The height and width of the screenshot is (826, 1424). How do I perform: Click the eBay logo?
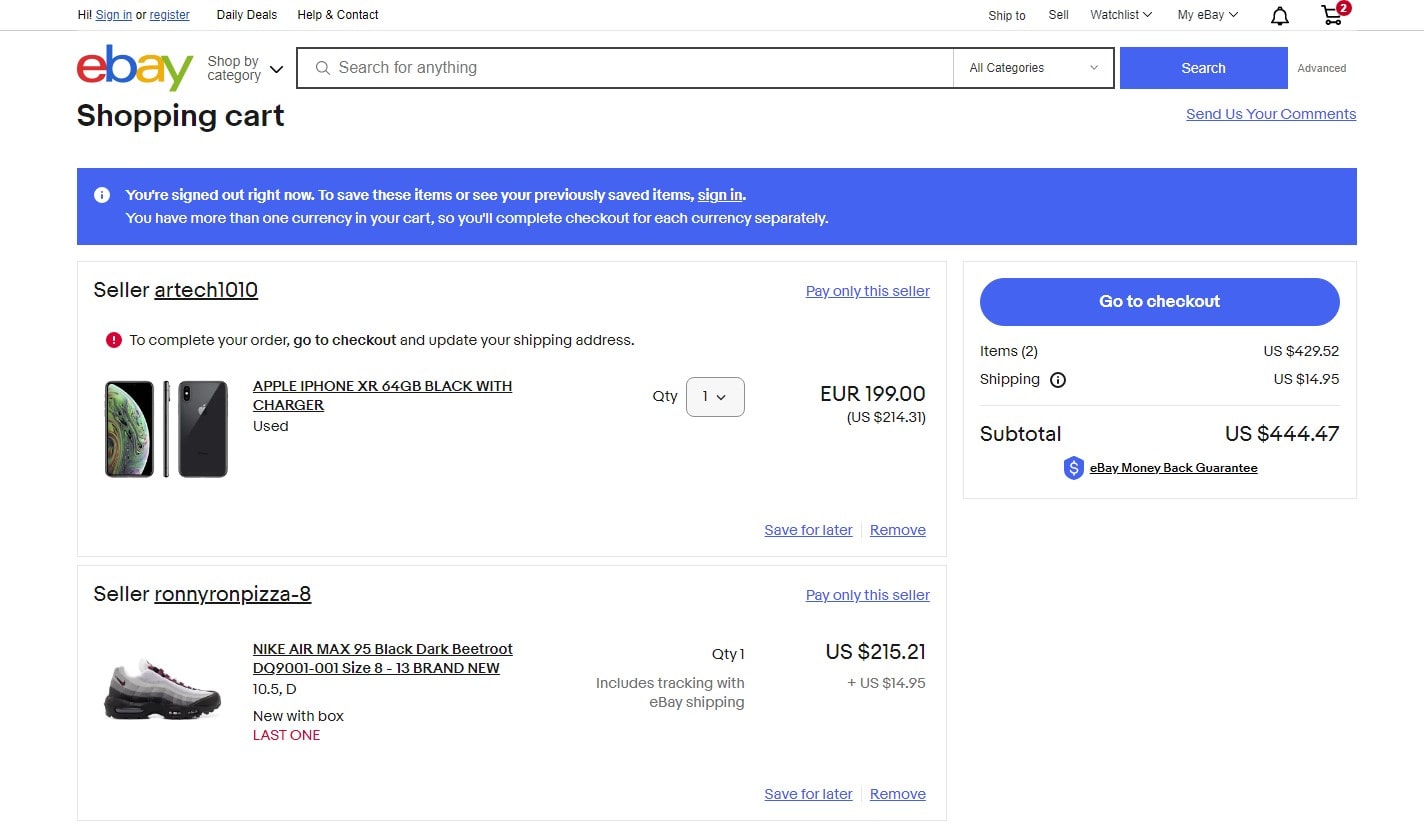(x=133, y=67)
